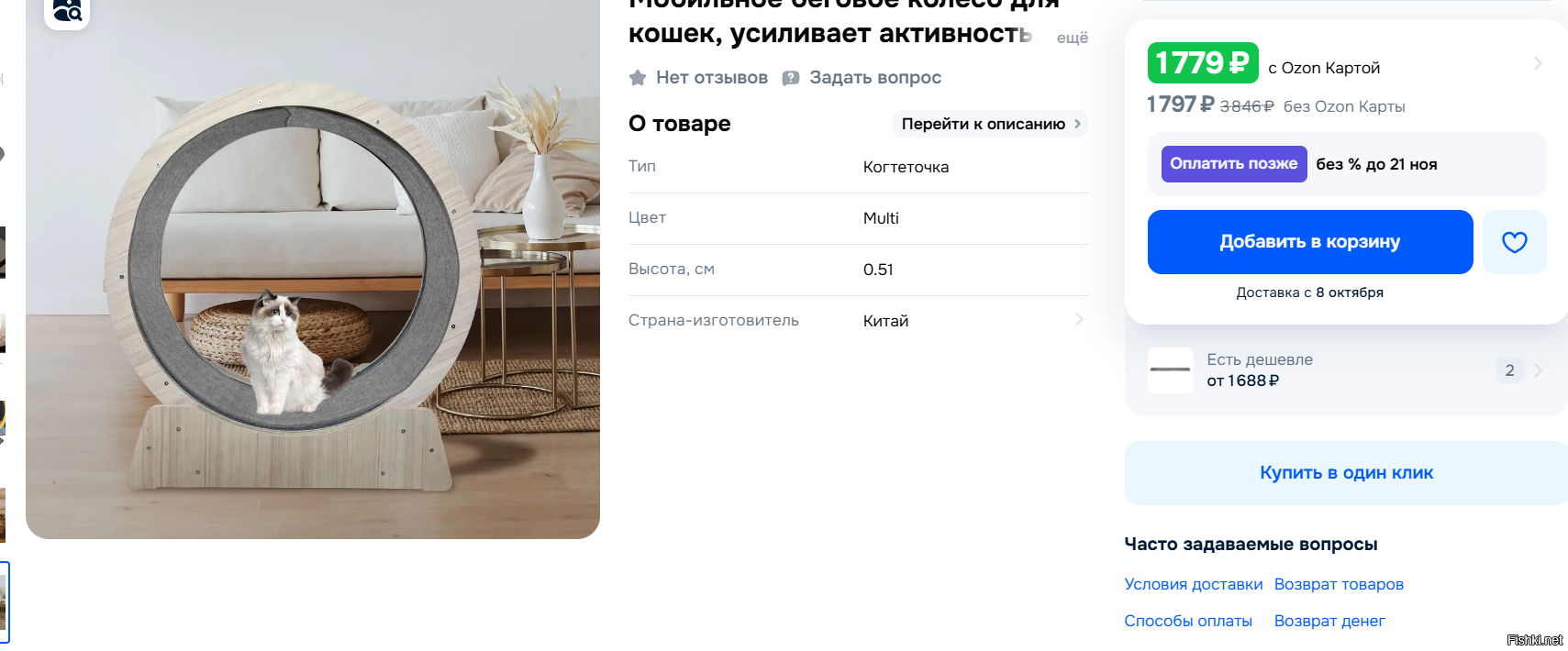The image size is (1568, 651).
Task: Open the cat wheel main product image
Action: 313,270
